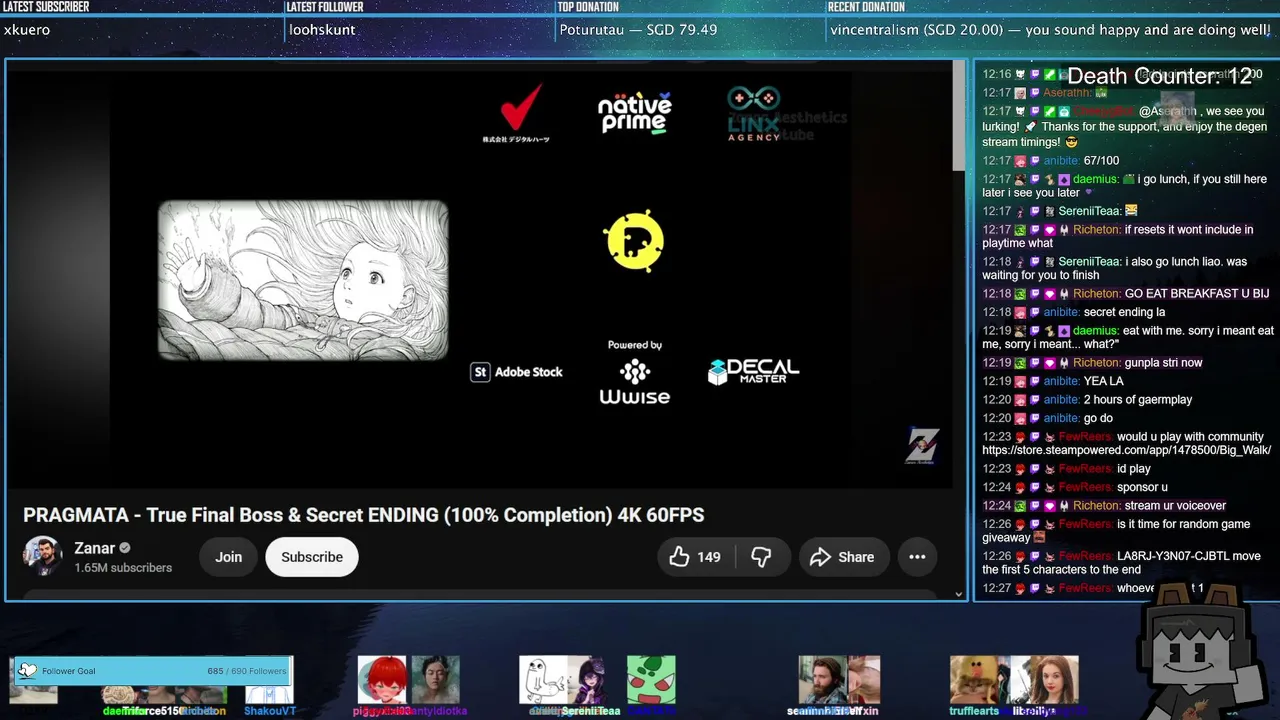Click the 'is it time for random game giveaway' message
Viewport: 1280px width, 720px height.
tap(1116, 531)
